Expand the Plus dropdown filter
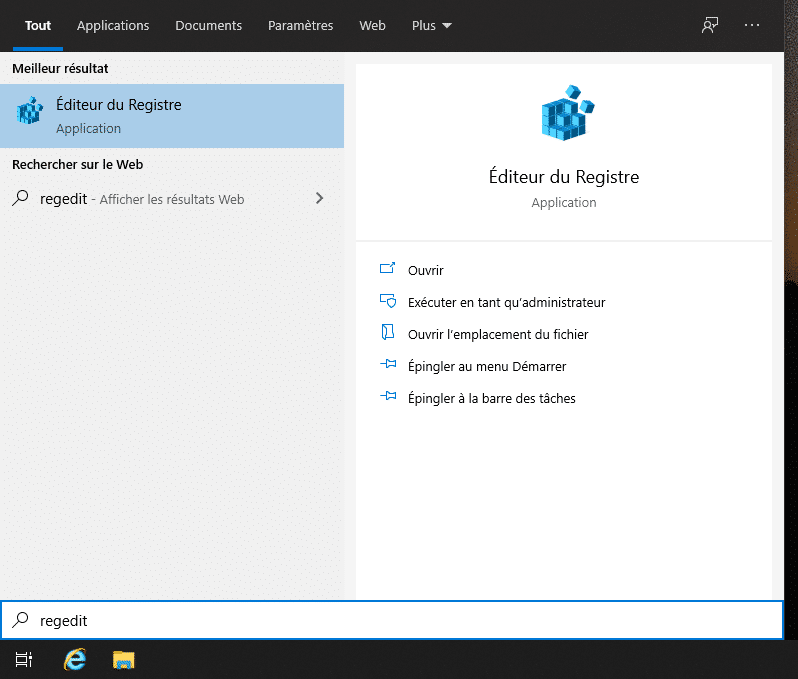The width and height of the screenshot is (798, 679). 432,25
